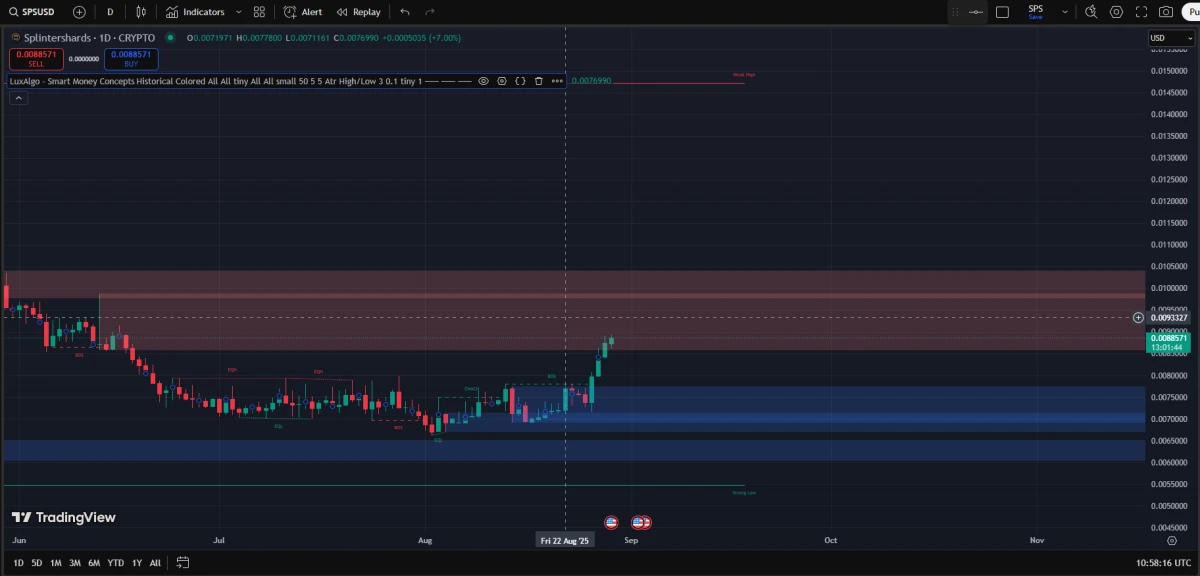This screenshot has height=576, width=1200.
Task: Open SPSUSD symbol search
Action: coord(32,12)
